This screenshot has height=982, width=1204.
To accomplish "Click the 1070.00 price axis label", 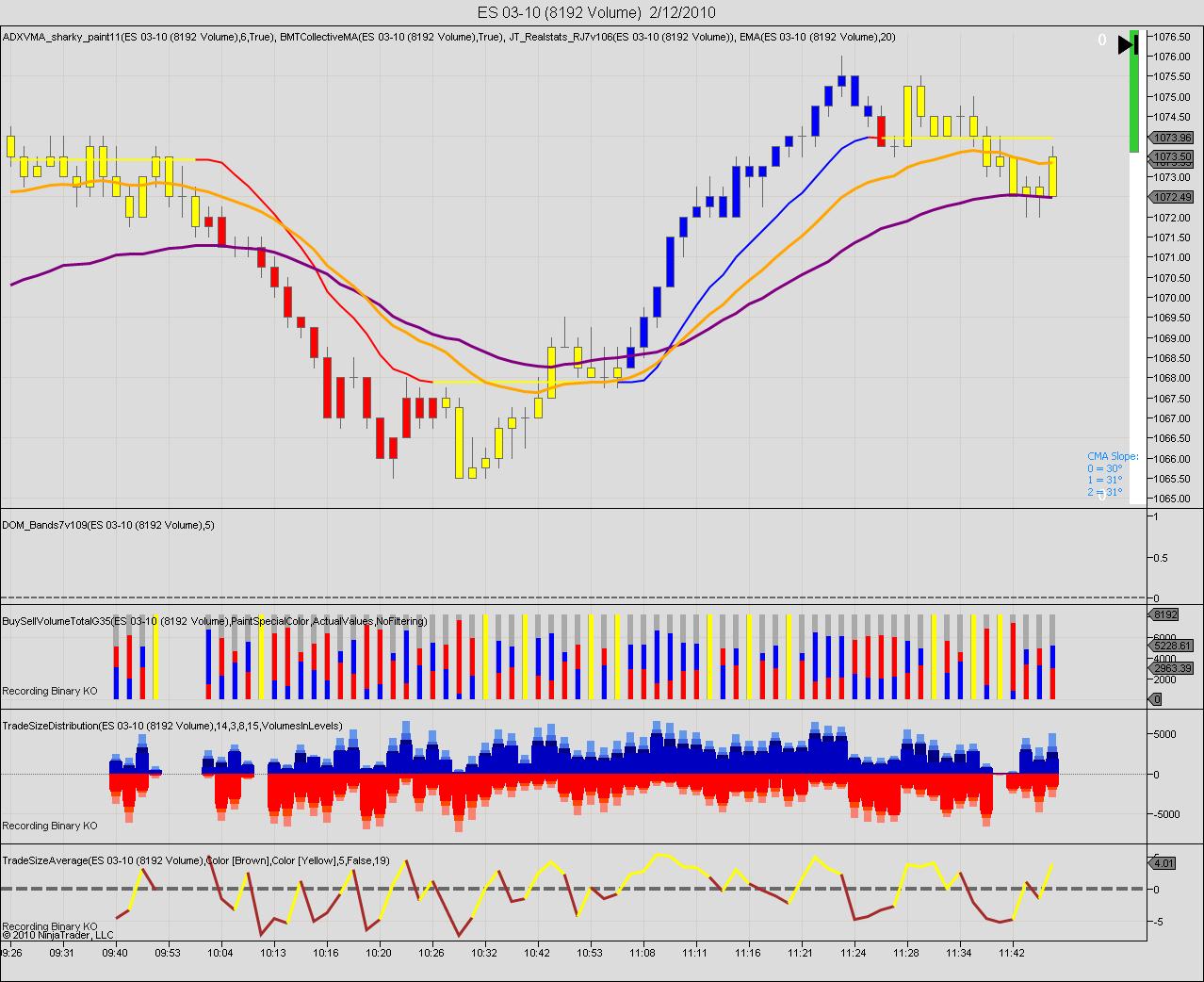I will (x=1171, y=298).
